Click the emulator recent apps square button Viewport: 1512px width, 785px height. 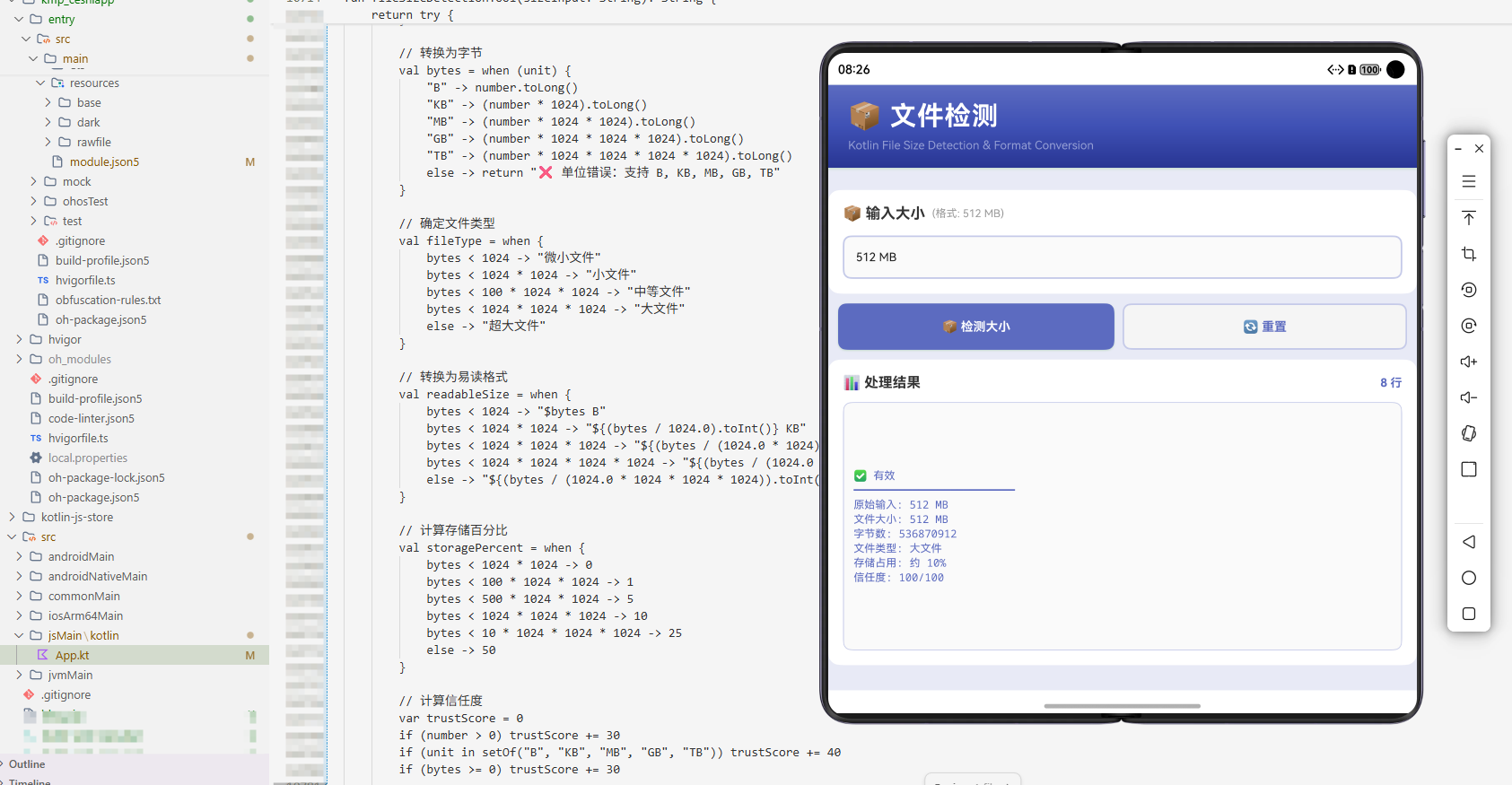(x=1469, y=614)
